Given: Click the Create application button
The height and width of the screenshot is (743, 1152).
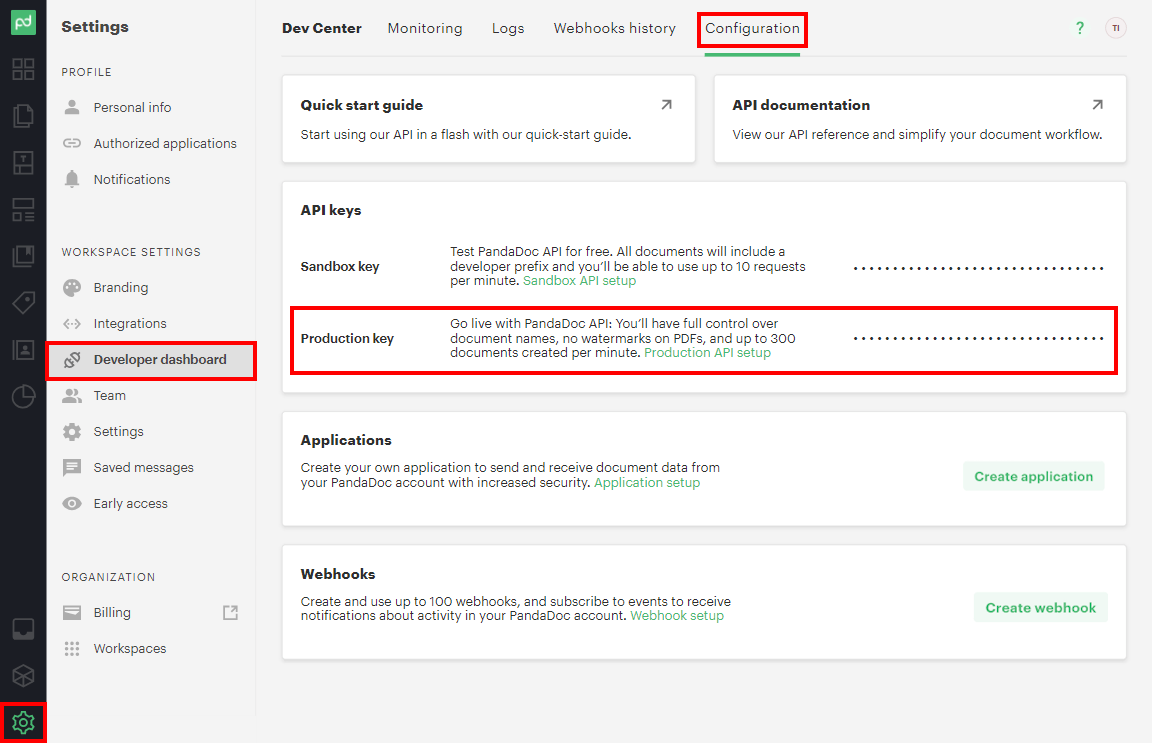Looking at the screenshot, I should click(1033, 476).
